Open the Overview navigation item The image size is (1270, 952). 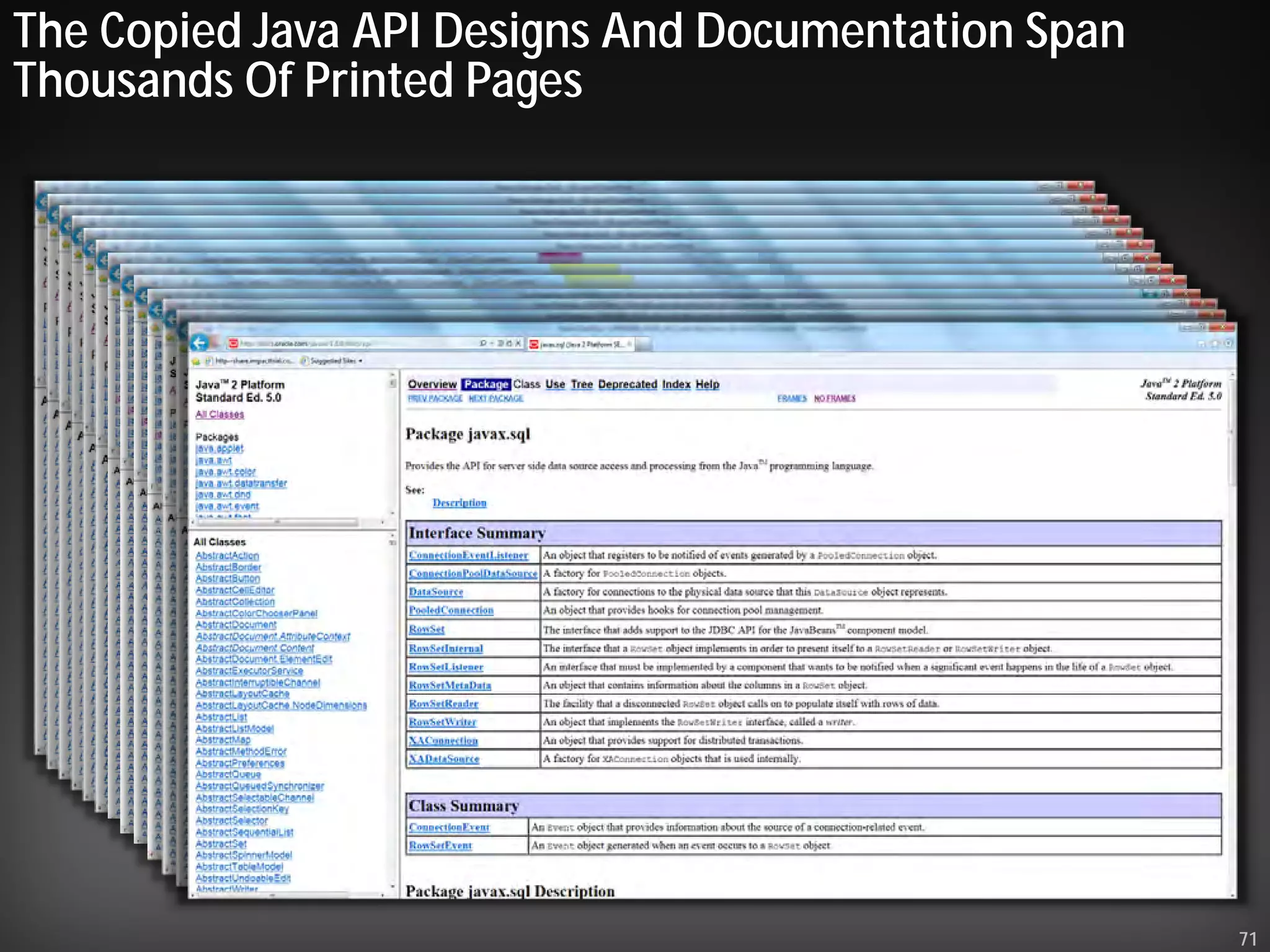click(432, 384)
